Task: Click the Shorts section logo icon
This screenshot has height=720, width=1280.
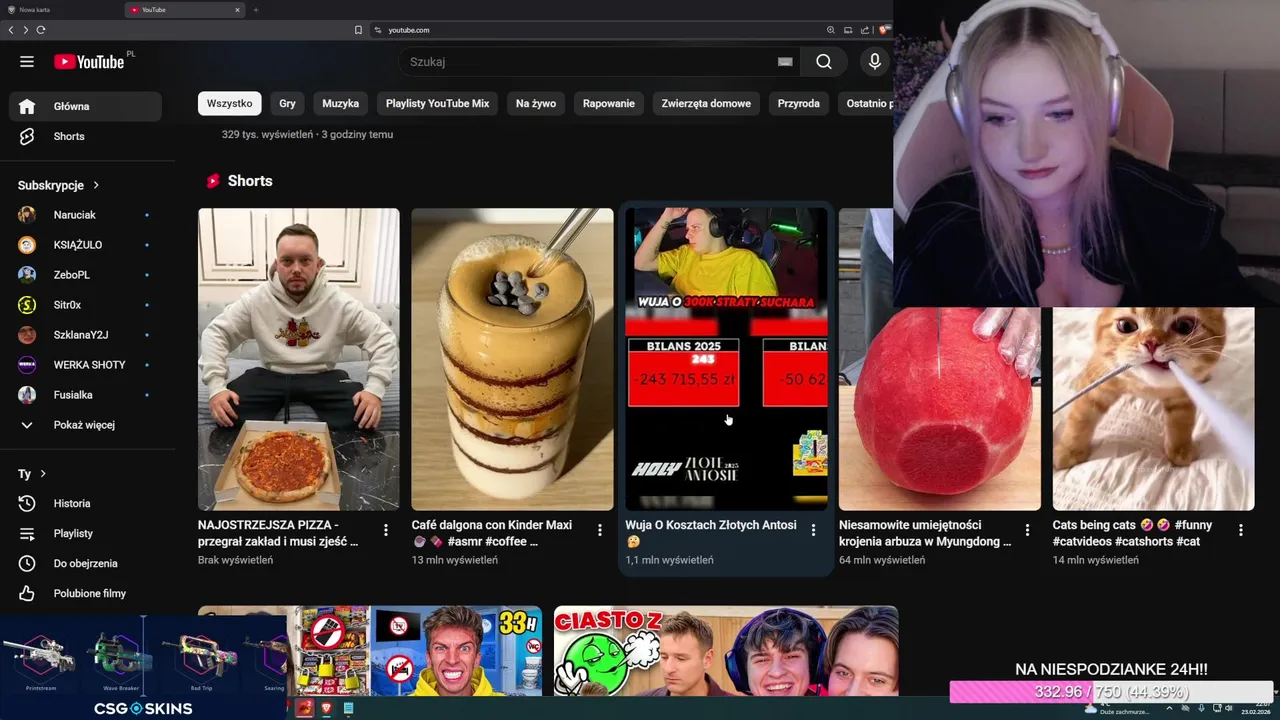Action: click(x=213, y=181)
